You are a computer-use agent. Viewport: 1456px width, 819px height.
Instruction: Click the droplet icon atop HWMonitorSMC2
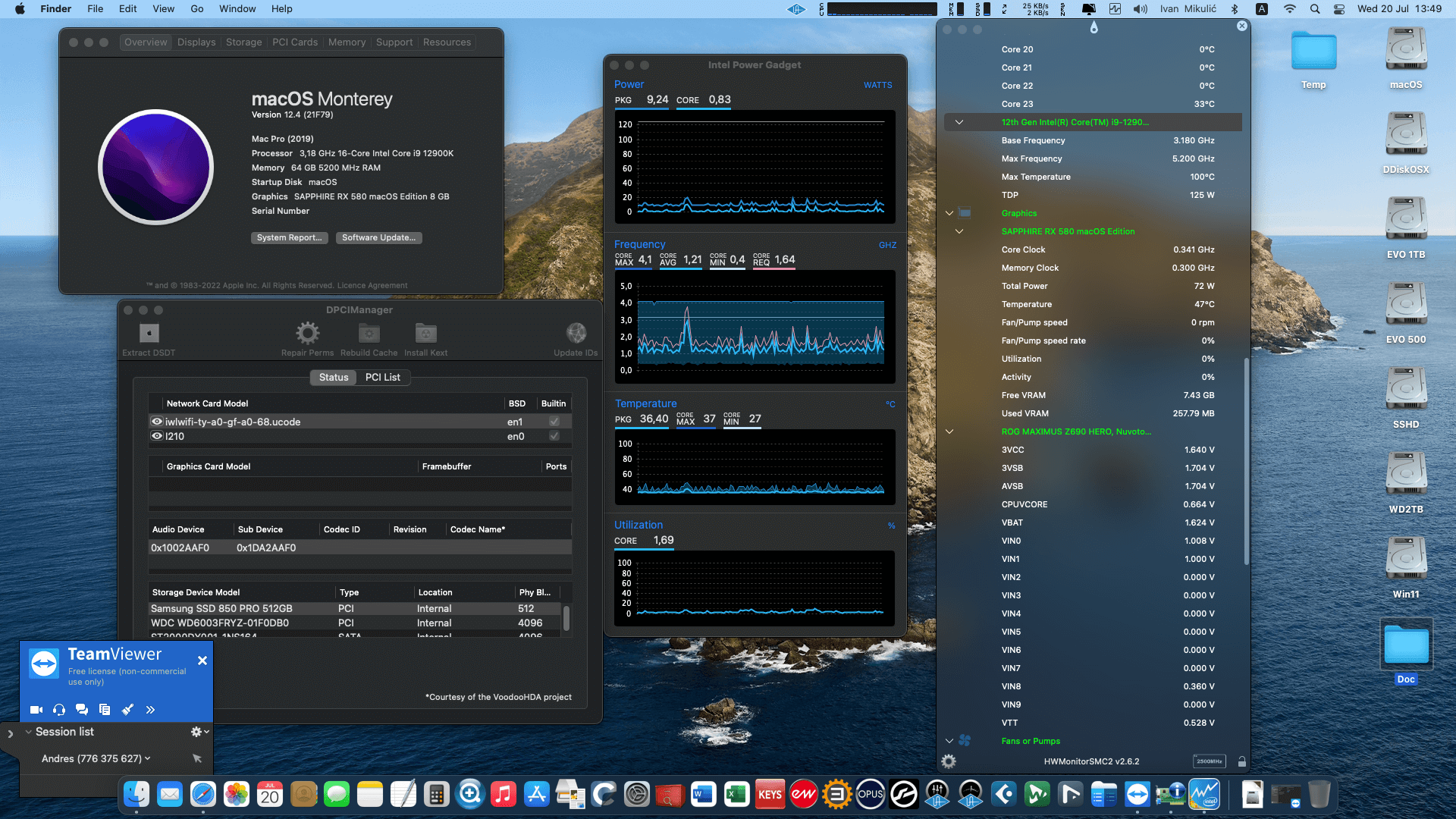[1094, 28]
